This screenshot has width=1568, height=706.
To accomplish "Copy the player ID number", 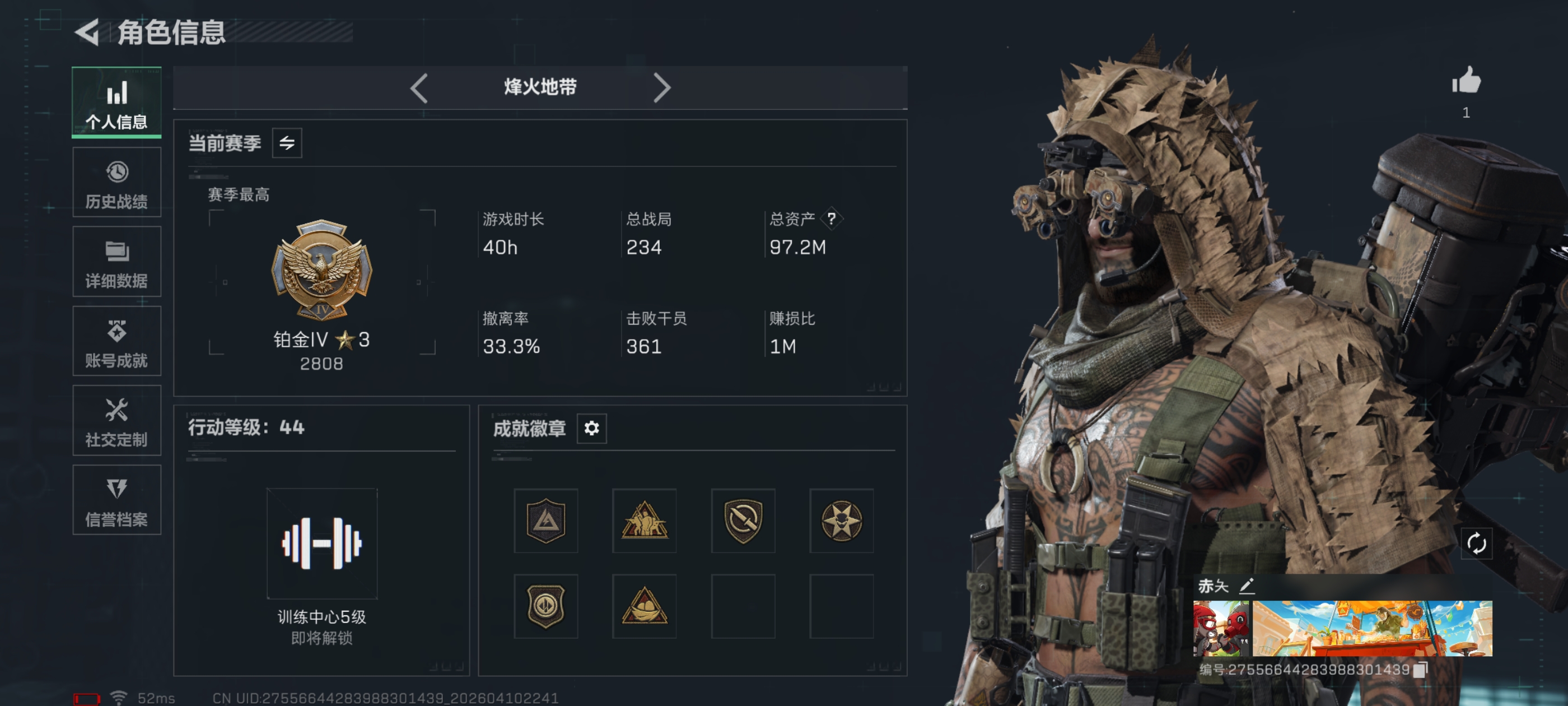I will click(x=1420, y=670).
